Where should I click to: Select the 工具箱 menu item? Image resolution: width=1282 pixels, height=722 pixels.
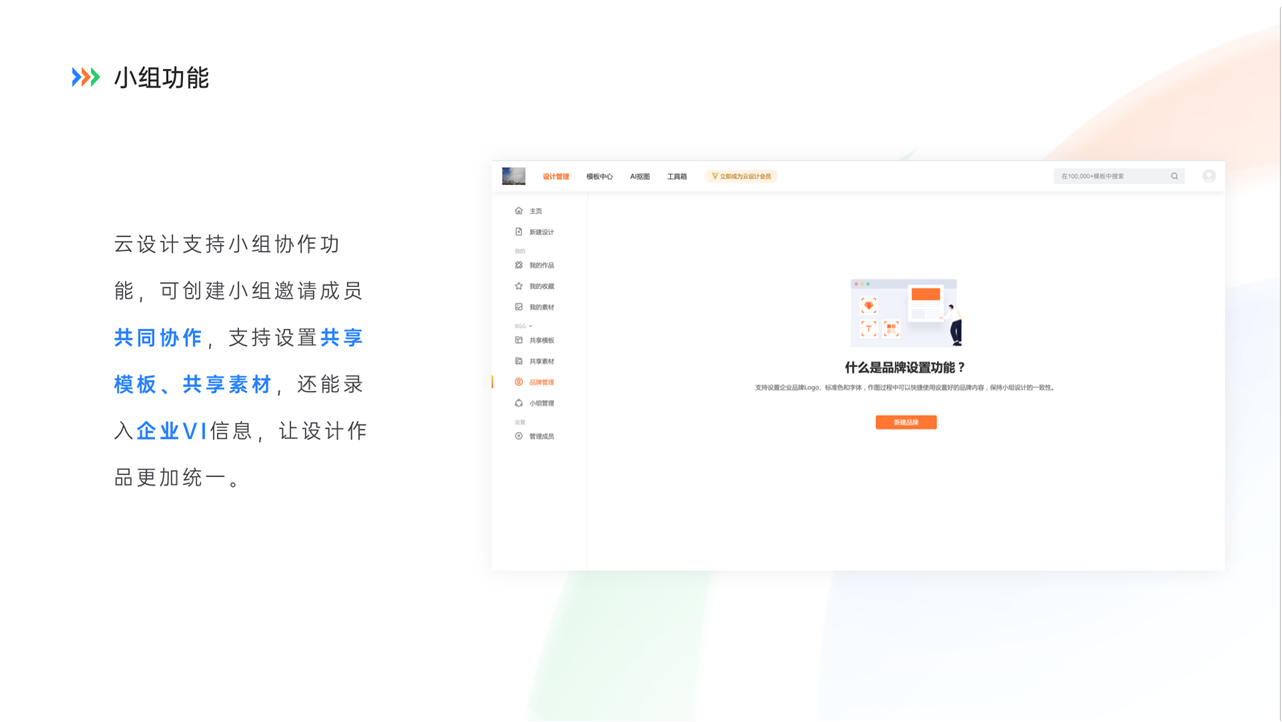click(677, 177)
